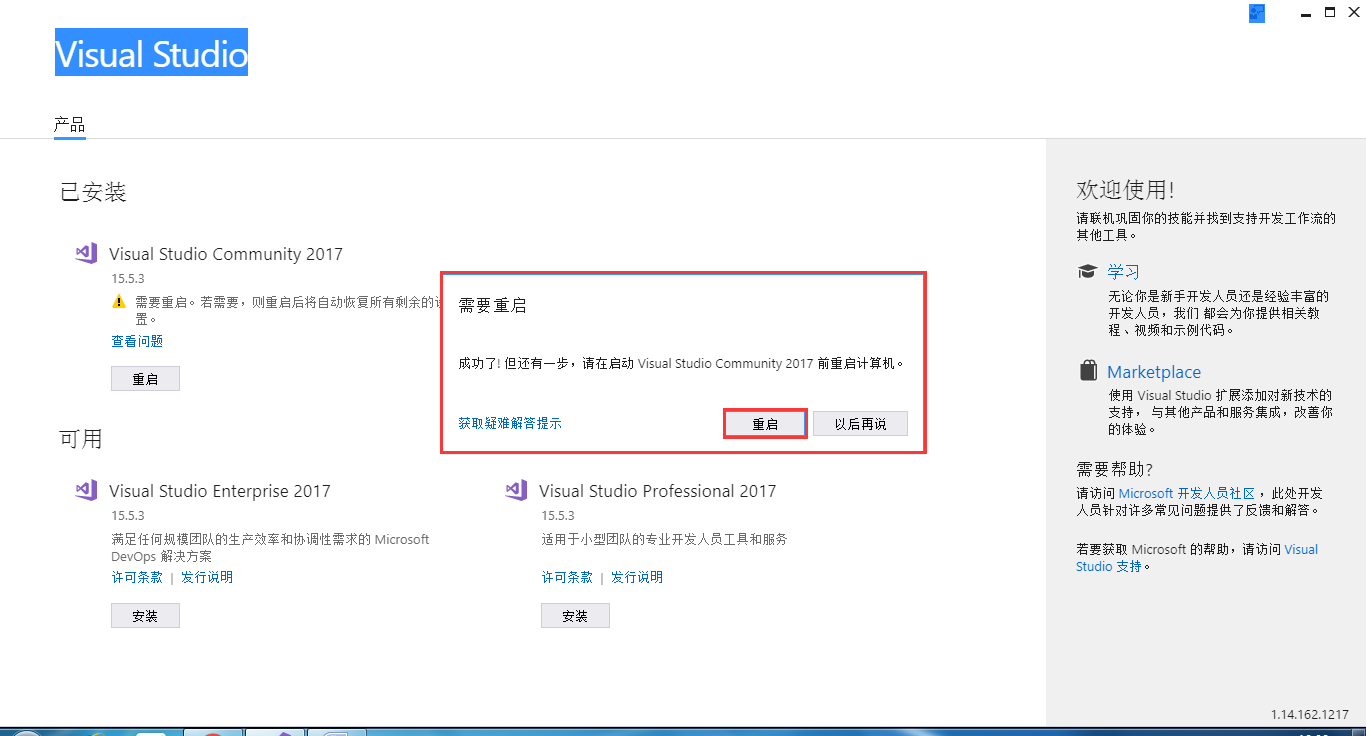Viewport: 1366px width, 736px height.
Task: Click the 以后再说 button
Action: coord(860,423)
